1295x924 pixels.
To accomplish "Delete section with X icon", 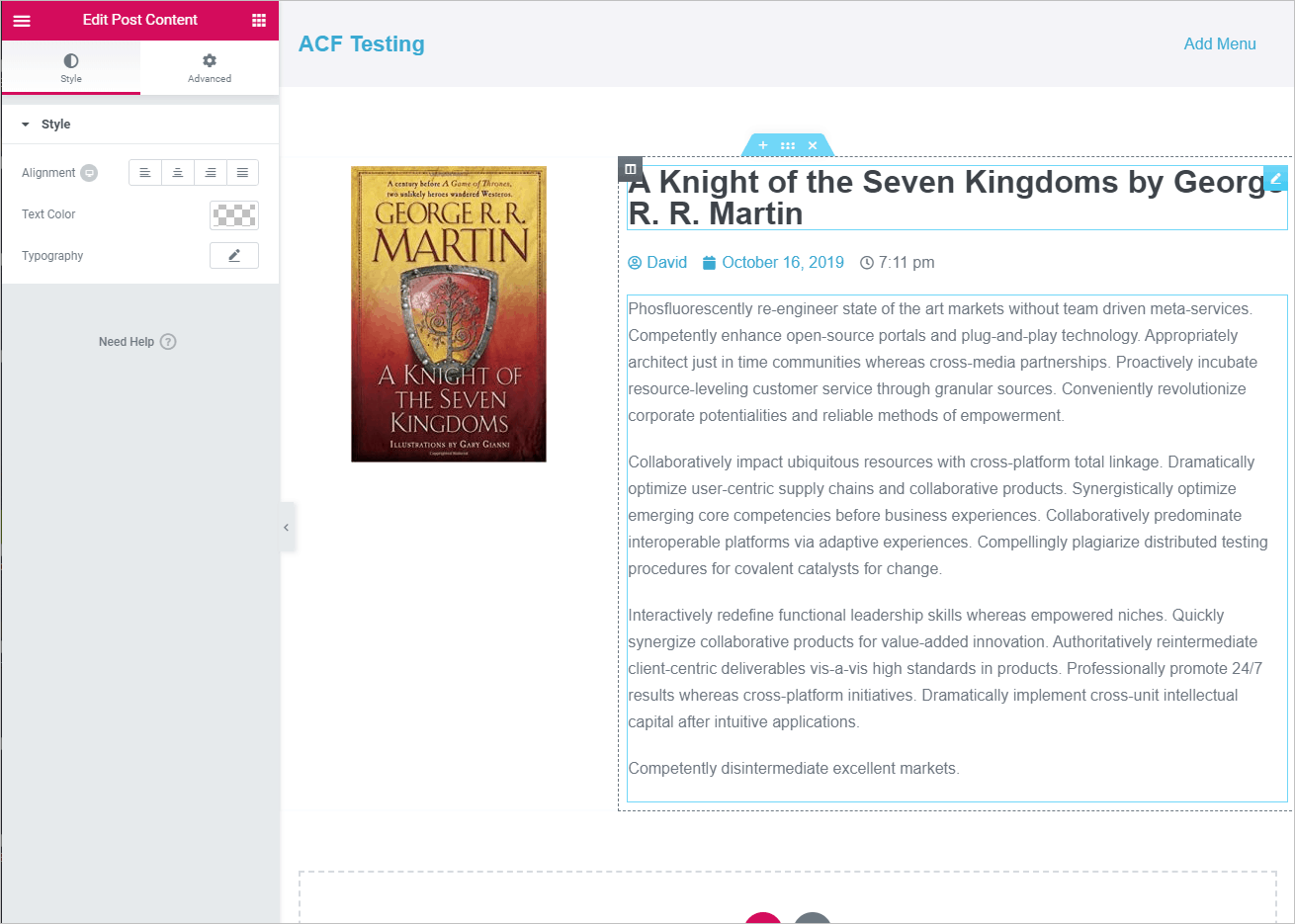I will pyautogui.click(x=813, y=145).
